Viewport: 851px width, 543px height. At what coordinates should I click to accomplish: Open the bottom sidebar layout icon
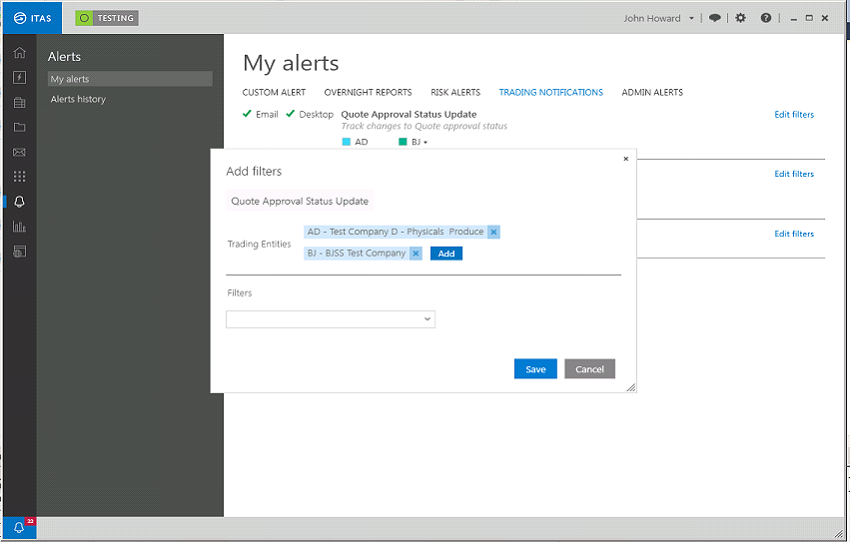coord(20,251)
